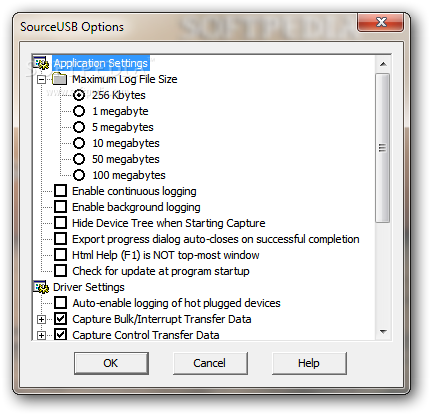Click the scrollbar down arrow
This screenshot has width=431, height=415.
coord(383,332)
